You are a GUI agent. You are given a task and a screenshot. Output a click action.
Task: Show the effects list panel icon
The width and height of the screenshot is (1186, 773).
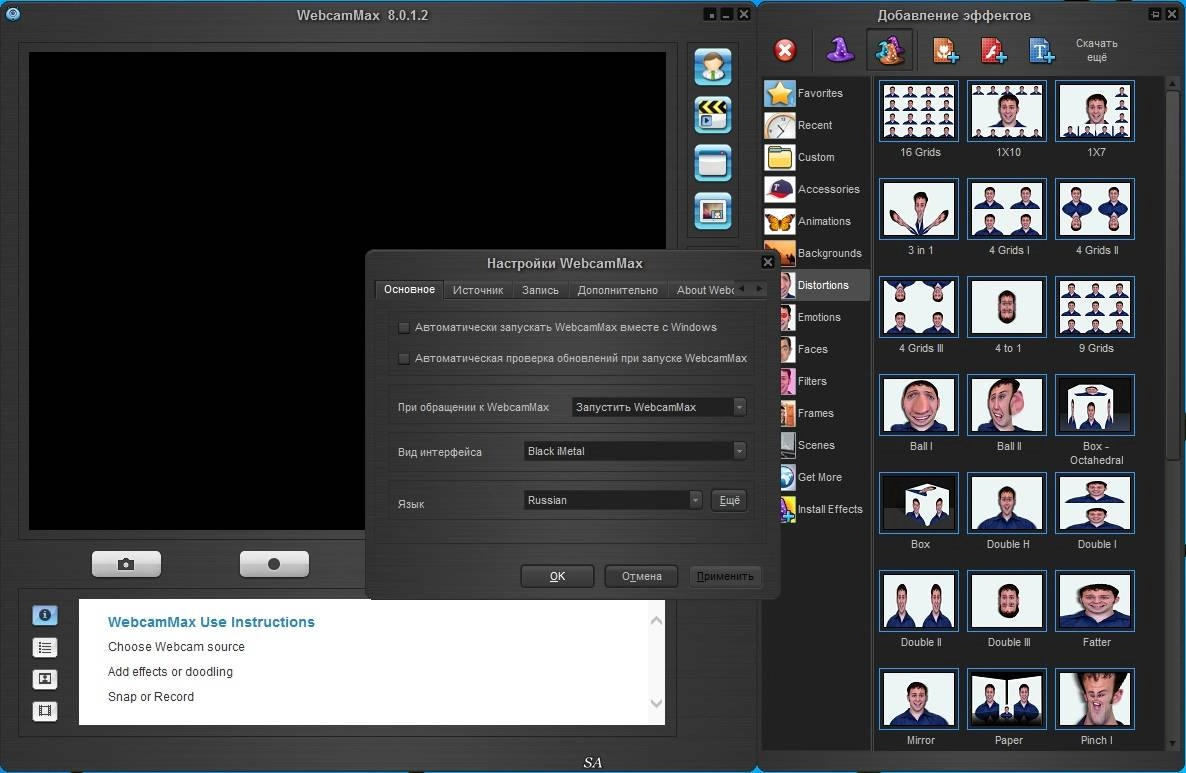coord(45,647)
